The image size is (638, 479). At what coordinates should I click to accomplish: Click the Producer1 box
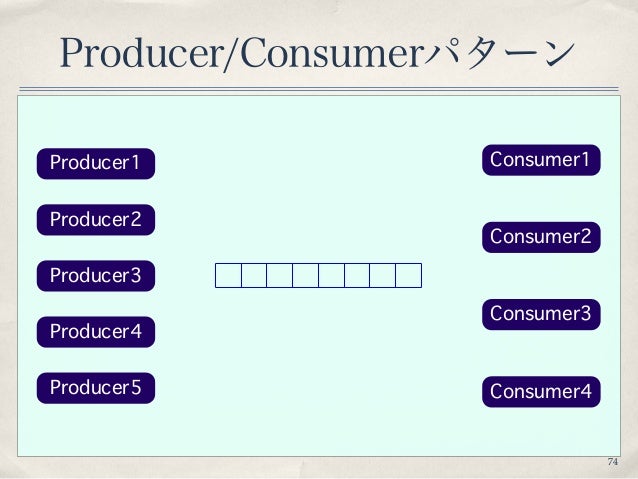point(96,164)
